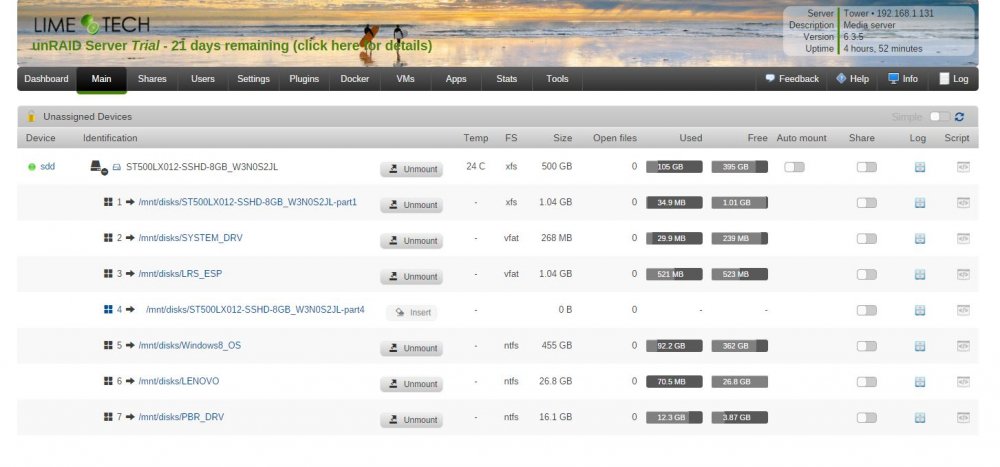Image resolution: width=1000 pixels, height=467 pixels.
Task: Click refresh icon in Unassigned Devices header
Action: click(x=959, y=117)
